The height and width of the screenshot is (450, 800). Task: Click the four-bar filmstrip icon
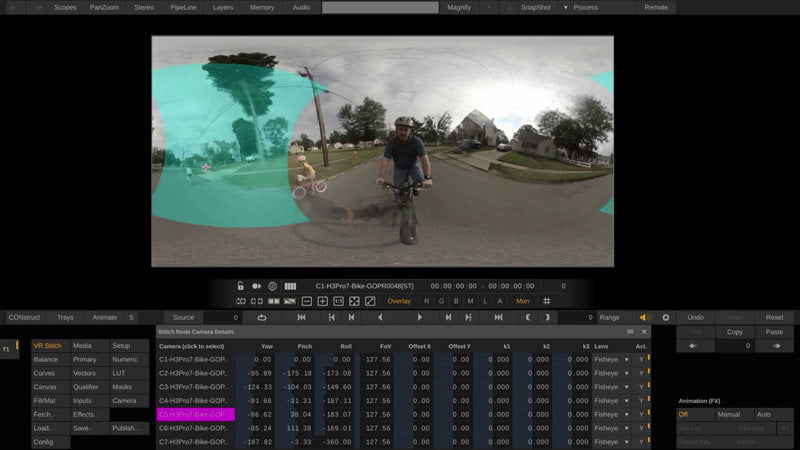point(290,286)
